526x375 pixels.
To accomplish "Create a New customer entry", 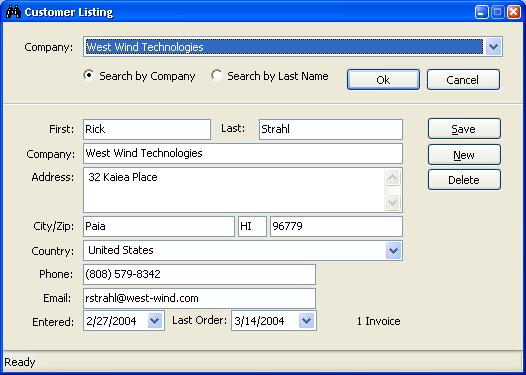I will 464,155.
